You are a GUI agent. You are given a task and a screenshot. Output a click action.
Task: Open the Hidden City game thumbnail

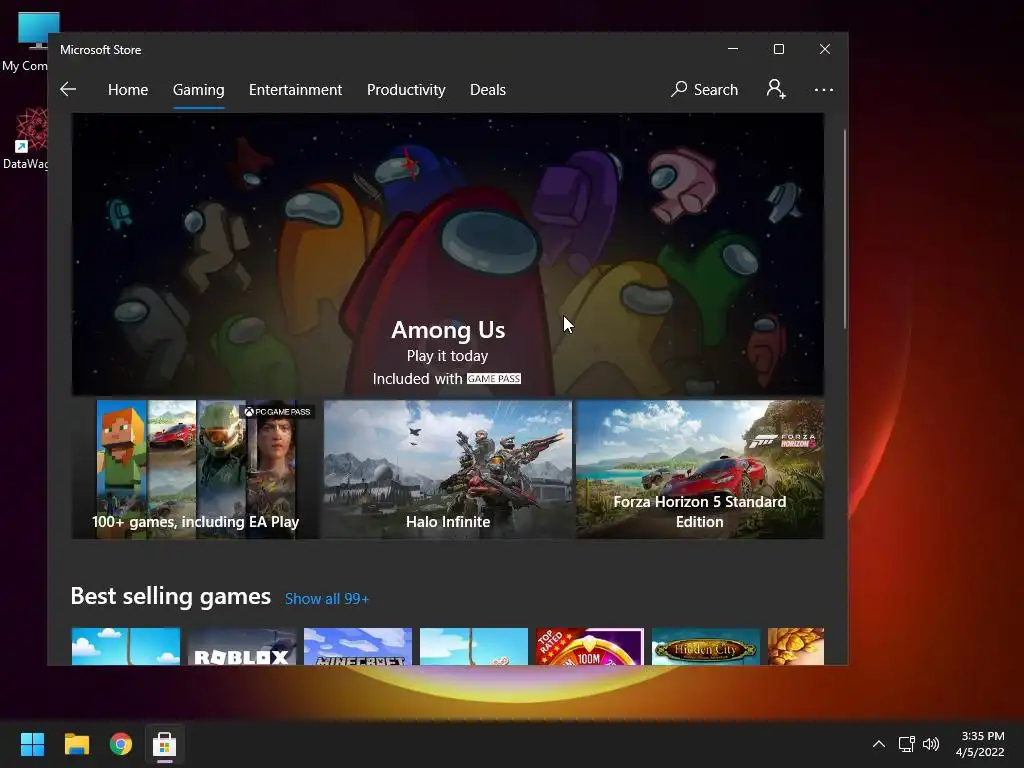(706, 647)
